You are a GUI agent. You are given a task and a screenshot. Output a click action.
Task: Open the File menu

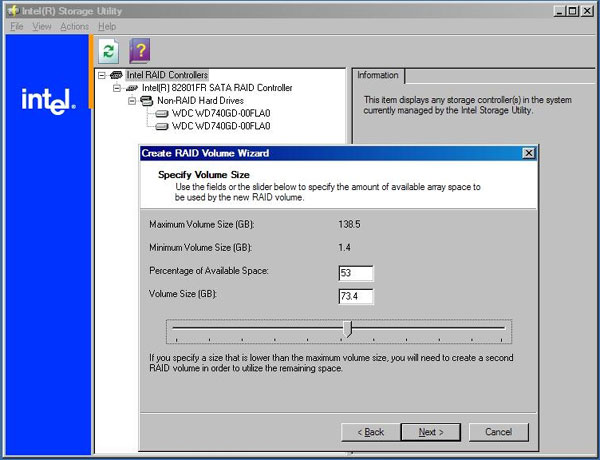[x=16, y=26]
